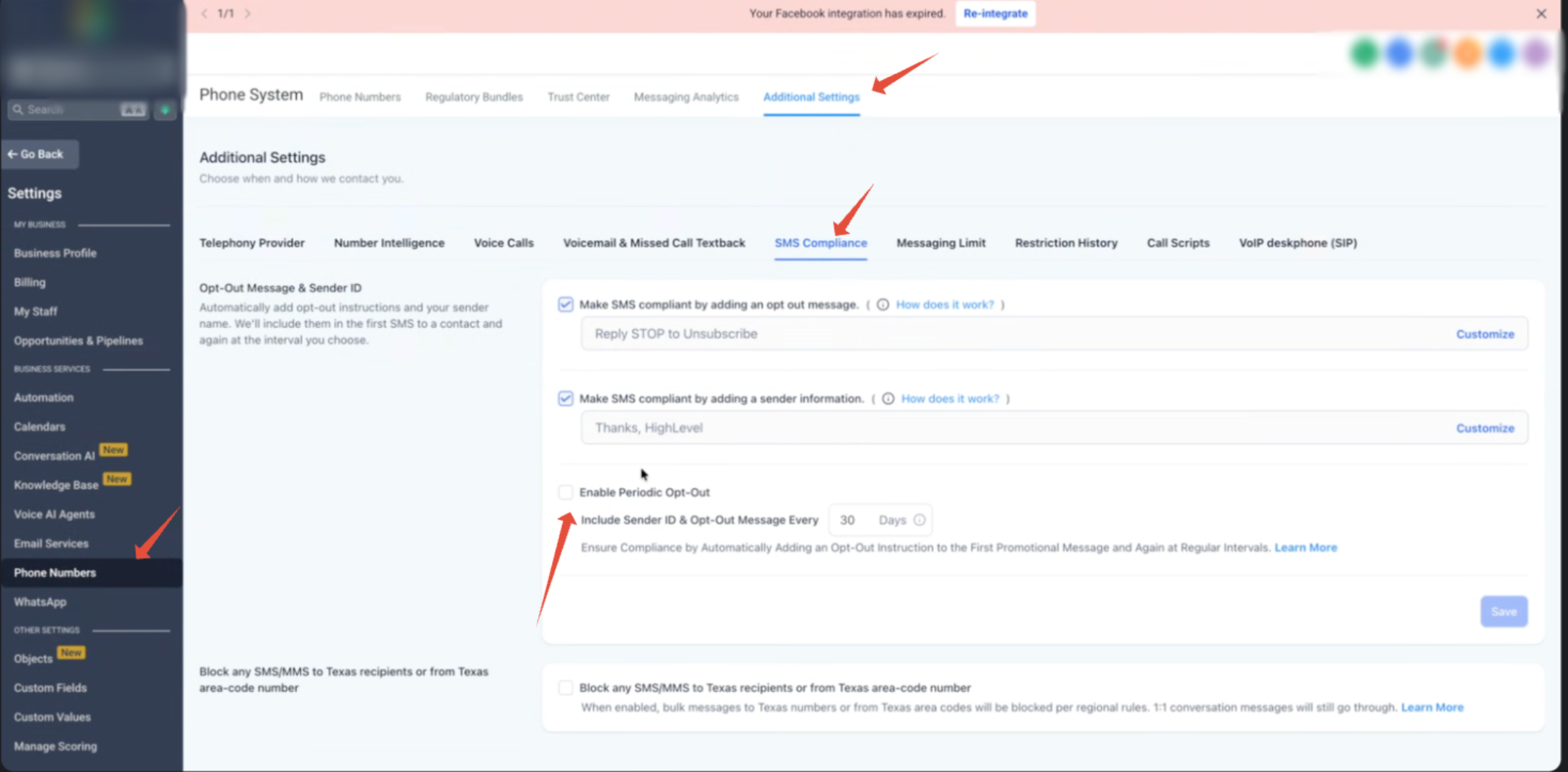Click the Re-integrate button

coord(995,14)
